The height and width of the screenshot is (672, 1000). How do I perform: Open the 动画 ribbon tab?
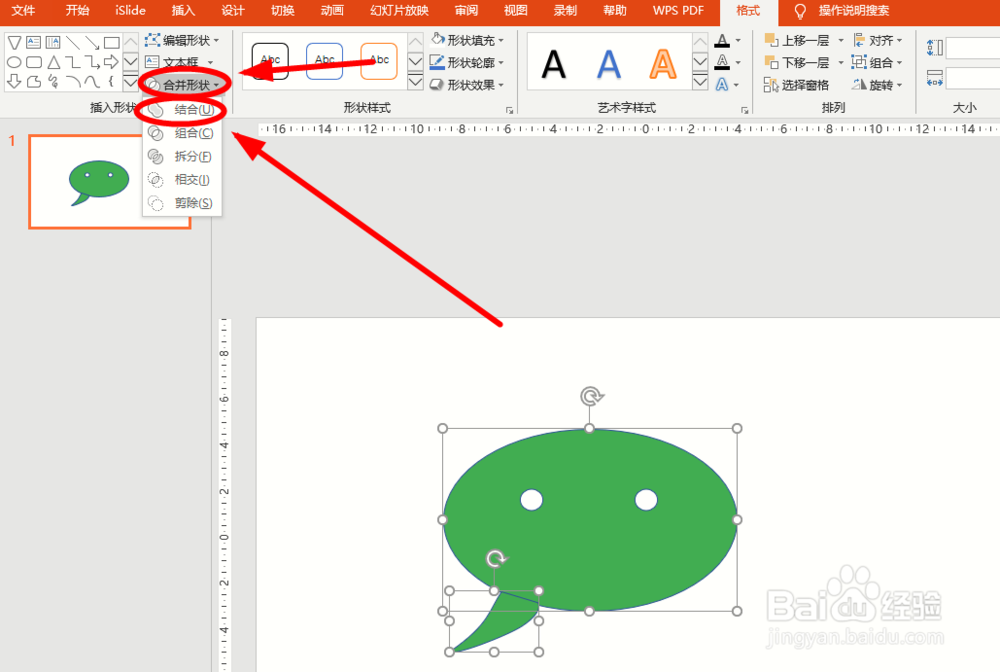332,11
